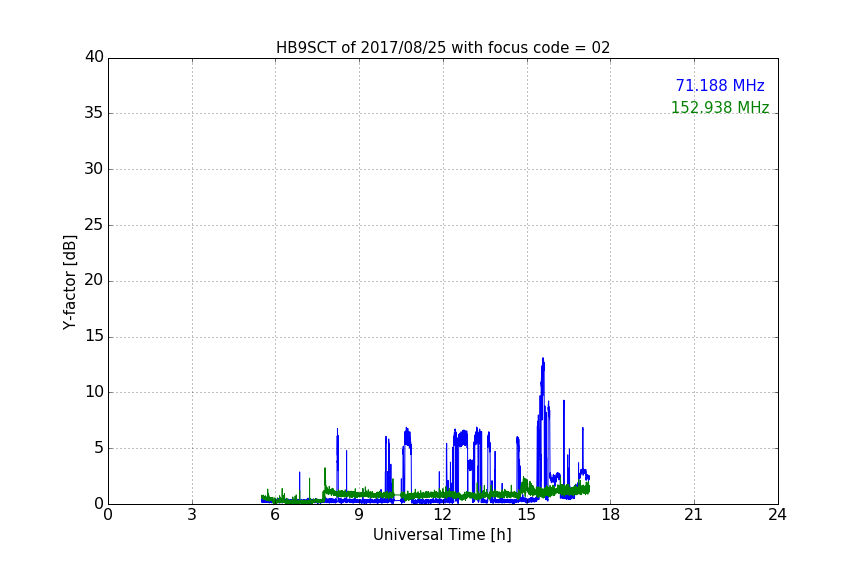Click the x-axis tick value 6
Viewport: 864px width, 576px height.
pyautogui.click(x=275, y=515)
